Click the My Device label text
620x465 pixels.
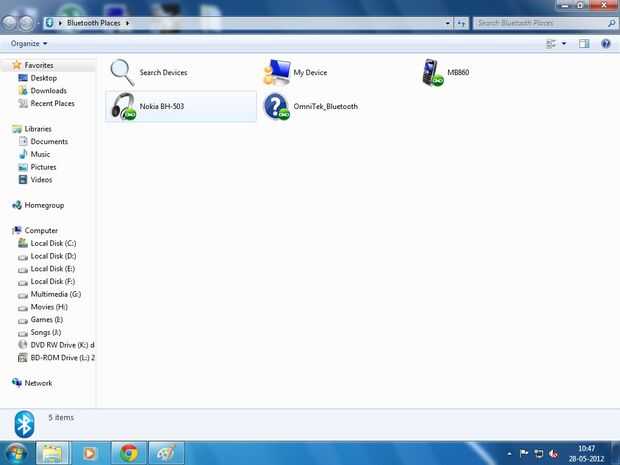click(x=310, y=72)
